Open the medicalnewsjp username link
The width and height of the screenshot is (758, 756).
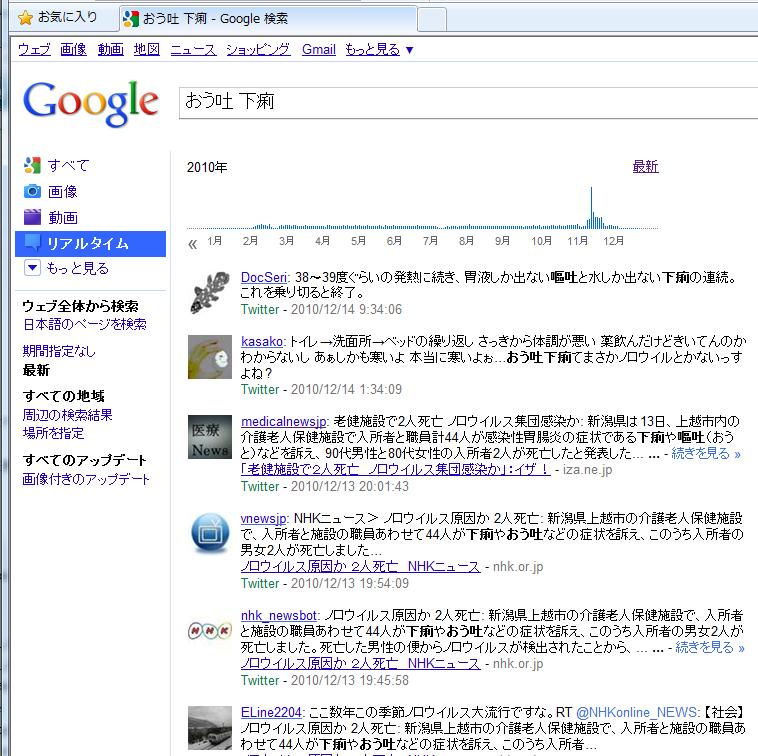pos(284,422)
